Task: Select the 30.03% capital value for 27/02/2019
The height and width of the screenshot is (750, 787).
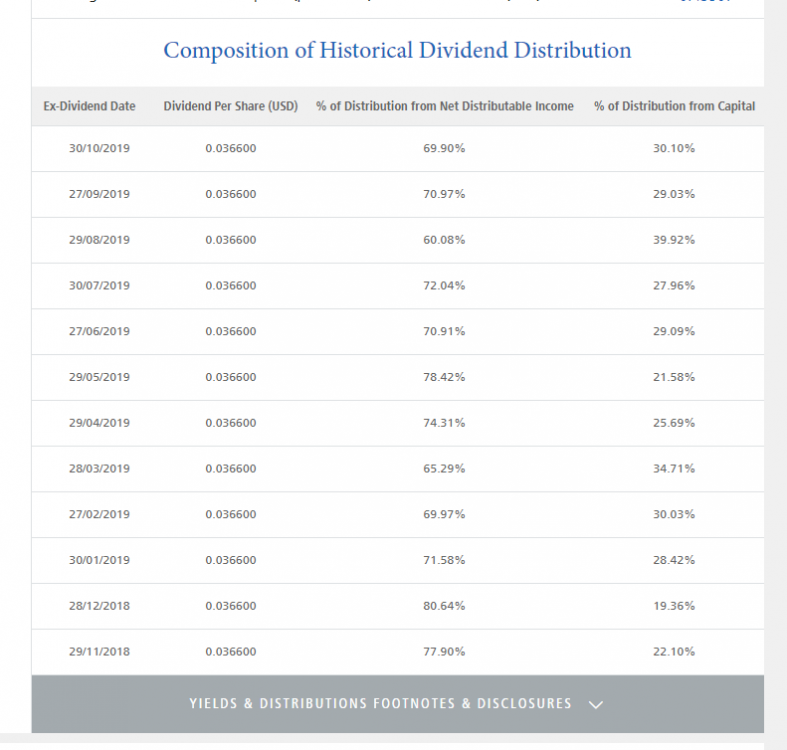Action: click(674, 515)
